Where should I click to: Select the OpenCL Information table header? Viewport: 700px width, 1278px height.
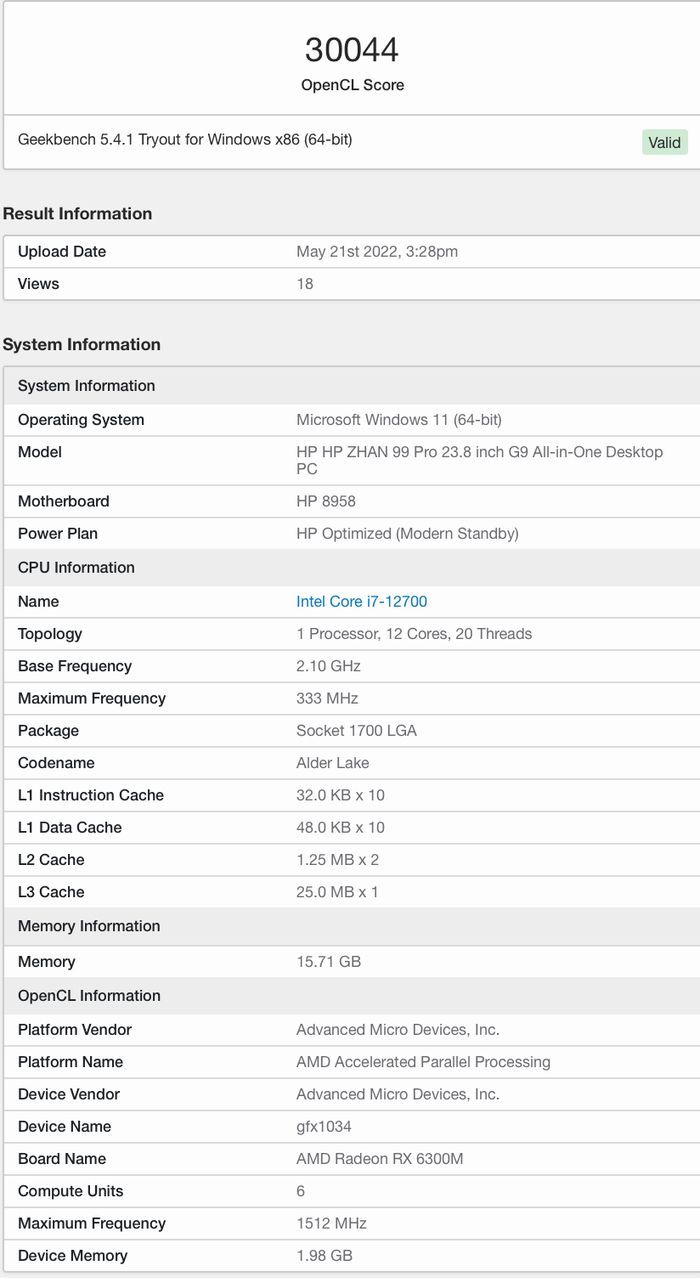coord(89,995)
